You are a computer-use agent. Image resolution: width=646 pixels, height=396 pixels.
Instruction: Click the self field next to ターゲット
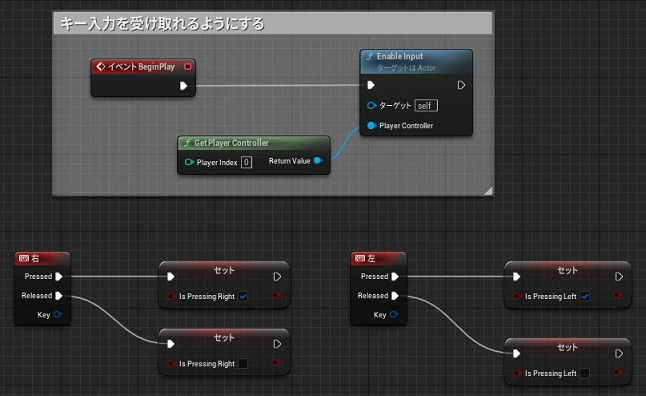(426, 105)
